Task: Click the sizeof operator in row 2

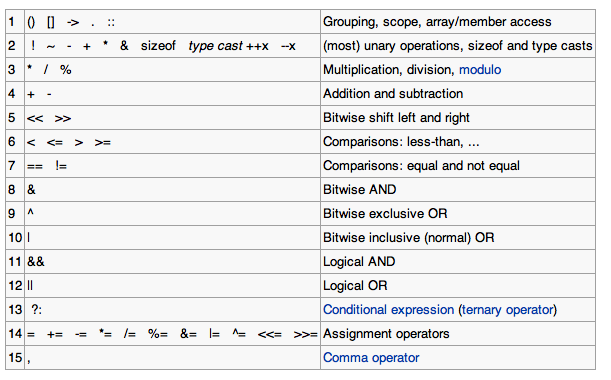Action: click(x=158, y=46)
